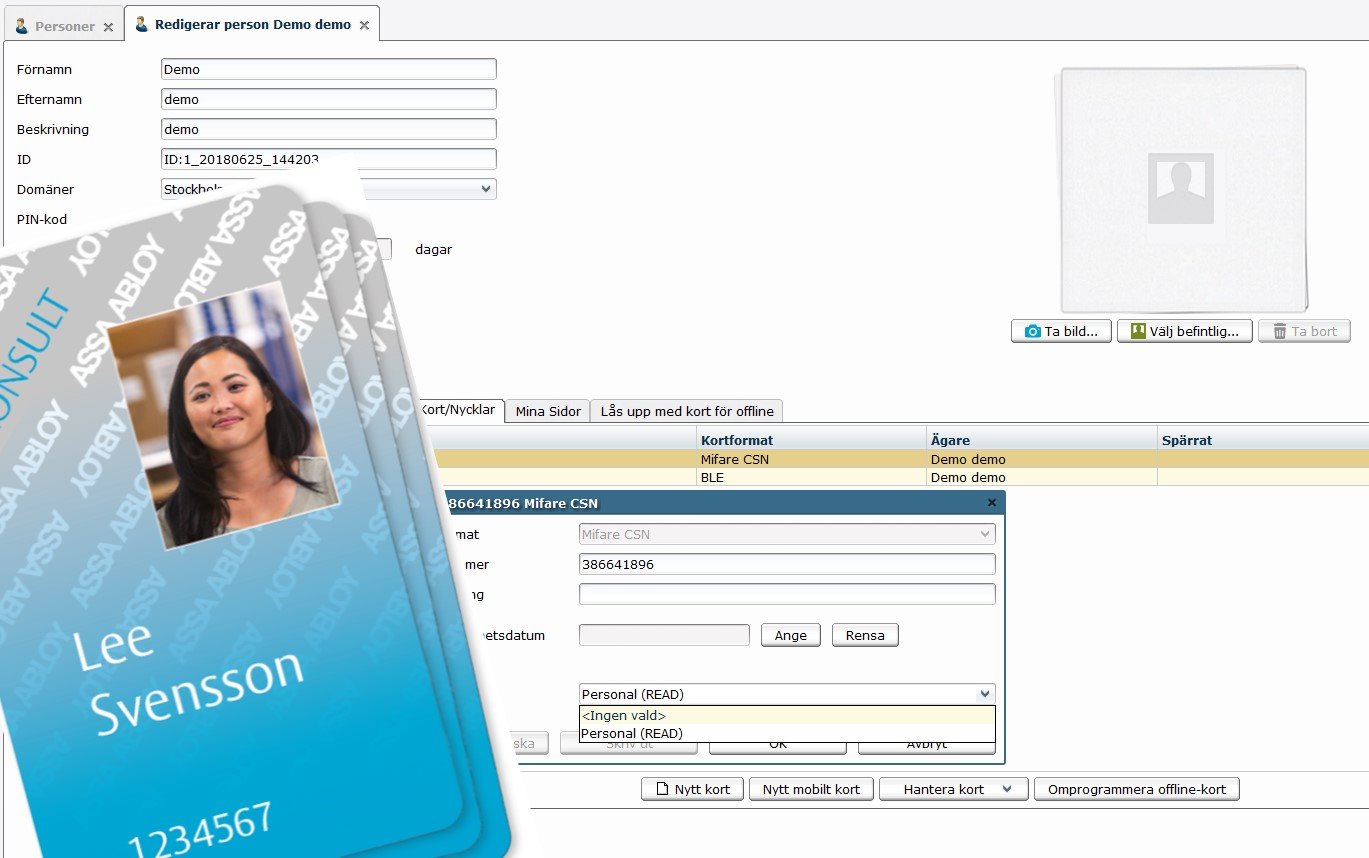Screen dimensions: 1369x858
Task: Click the camera icon on Ta bild button
Action: pyautogui.click(x=1032, y=332)
